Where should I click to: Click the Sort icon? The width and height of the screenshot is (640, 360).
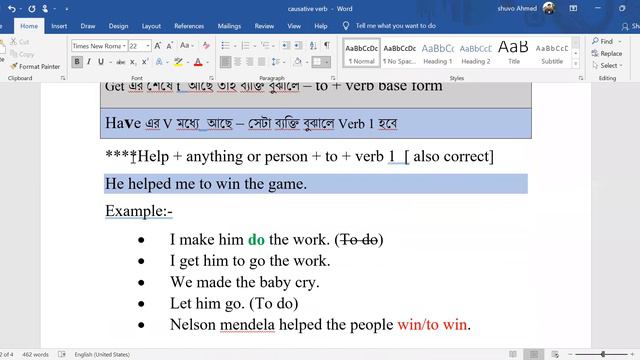pos(313,45)
